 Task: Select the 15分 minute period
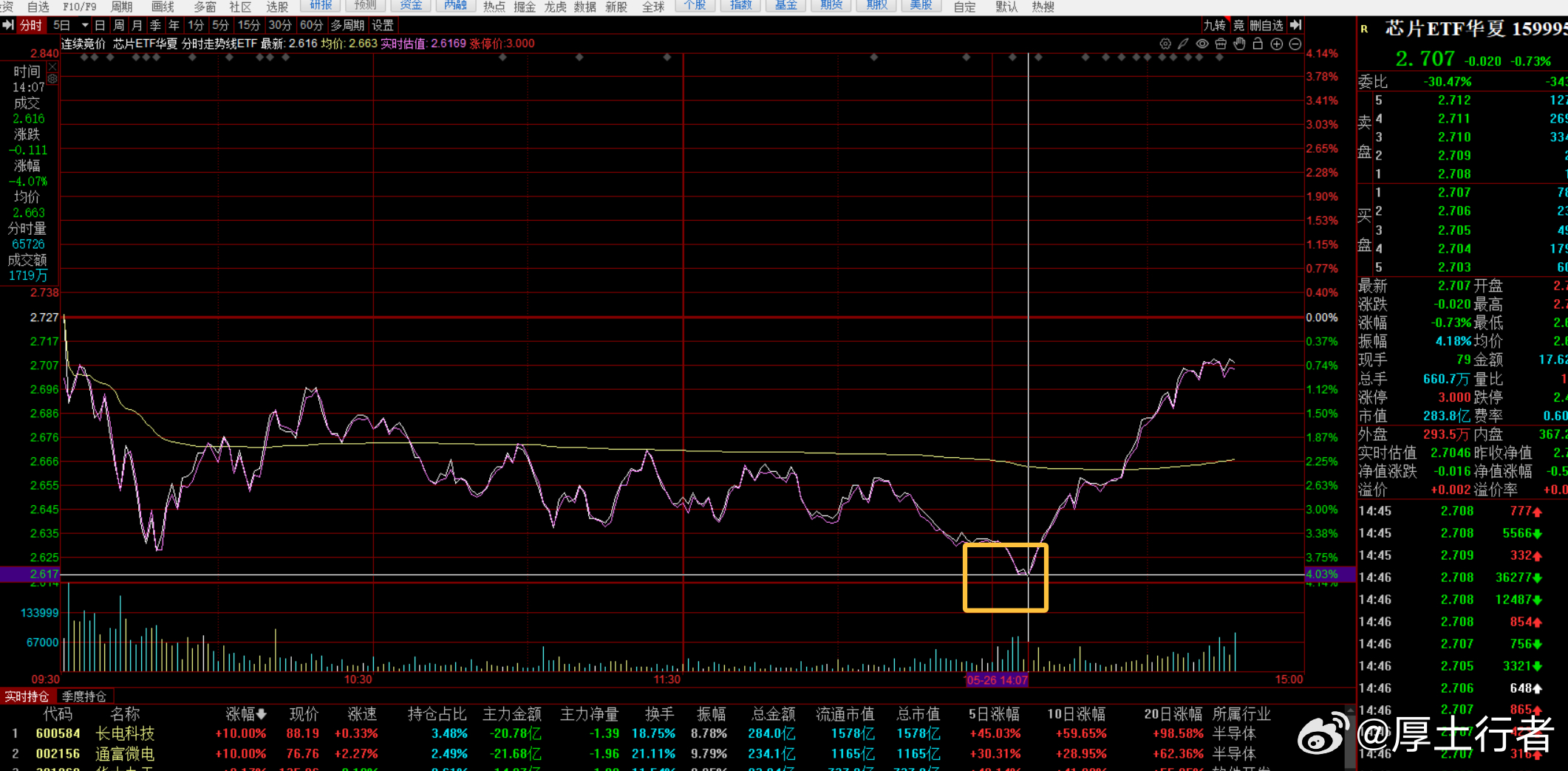pos(248,25)
